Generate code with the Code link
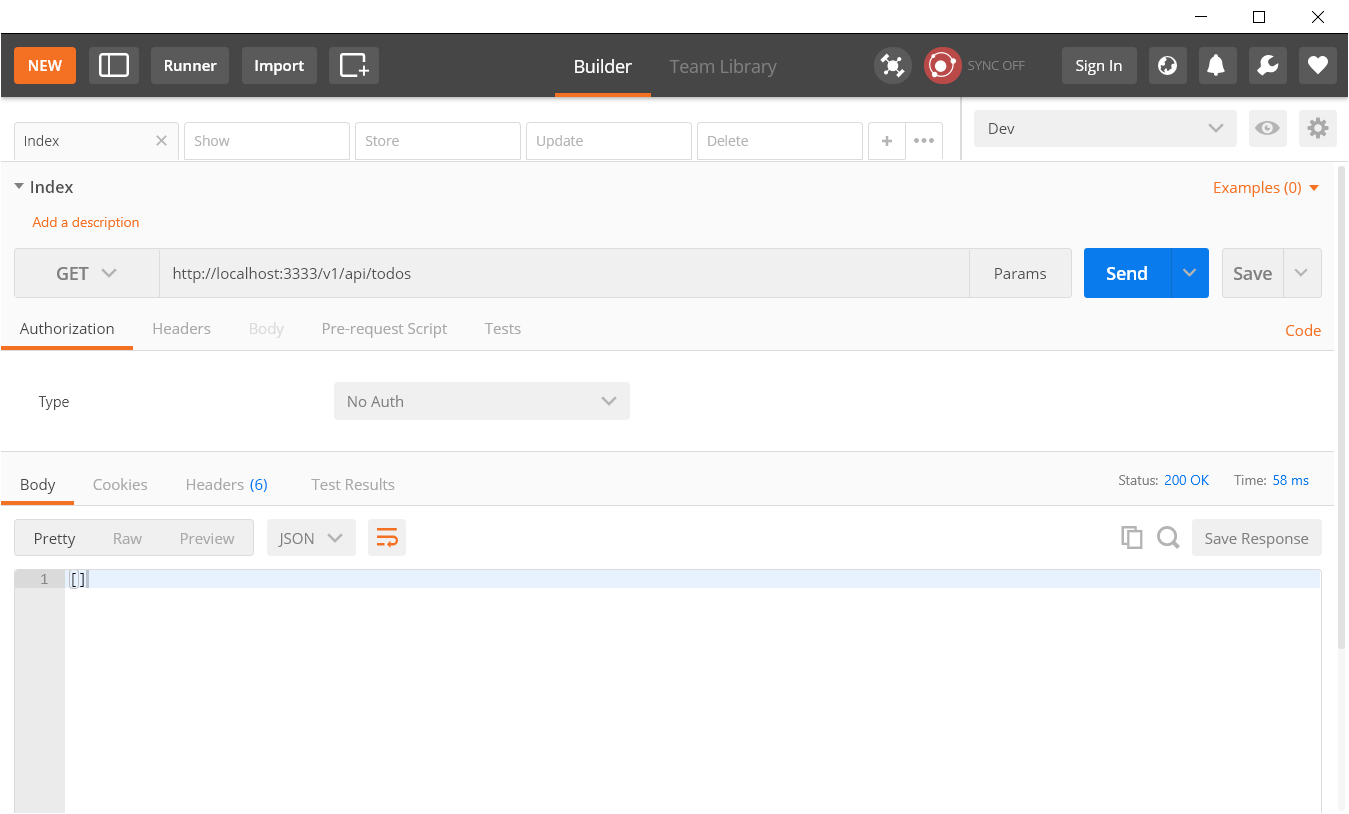The height and width of the screenshot is (814, 1349). [1302, 330]
